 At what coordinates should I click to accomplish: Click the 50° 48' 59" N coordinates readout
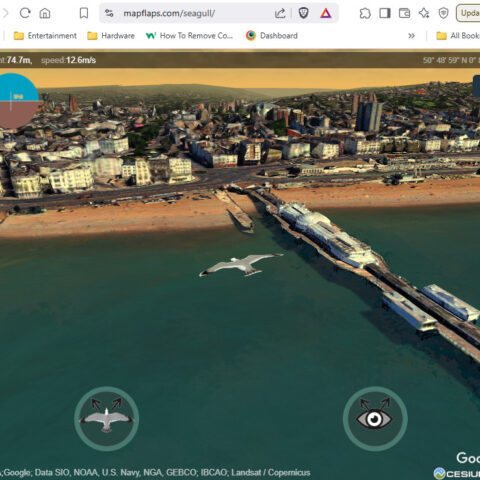tap(451, 60)
